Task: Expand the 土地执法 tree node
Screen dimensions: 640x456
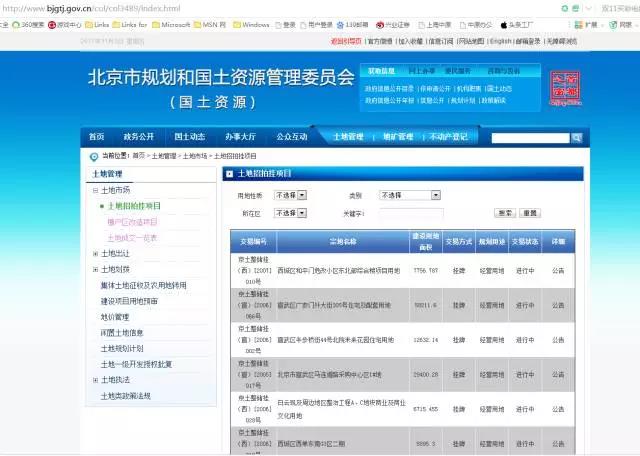Action: pos(95,380)
